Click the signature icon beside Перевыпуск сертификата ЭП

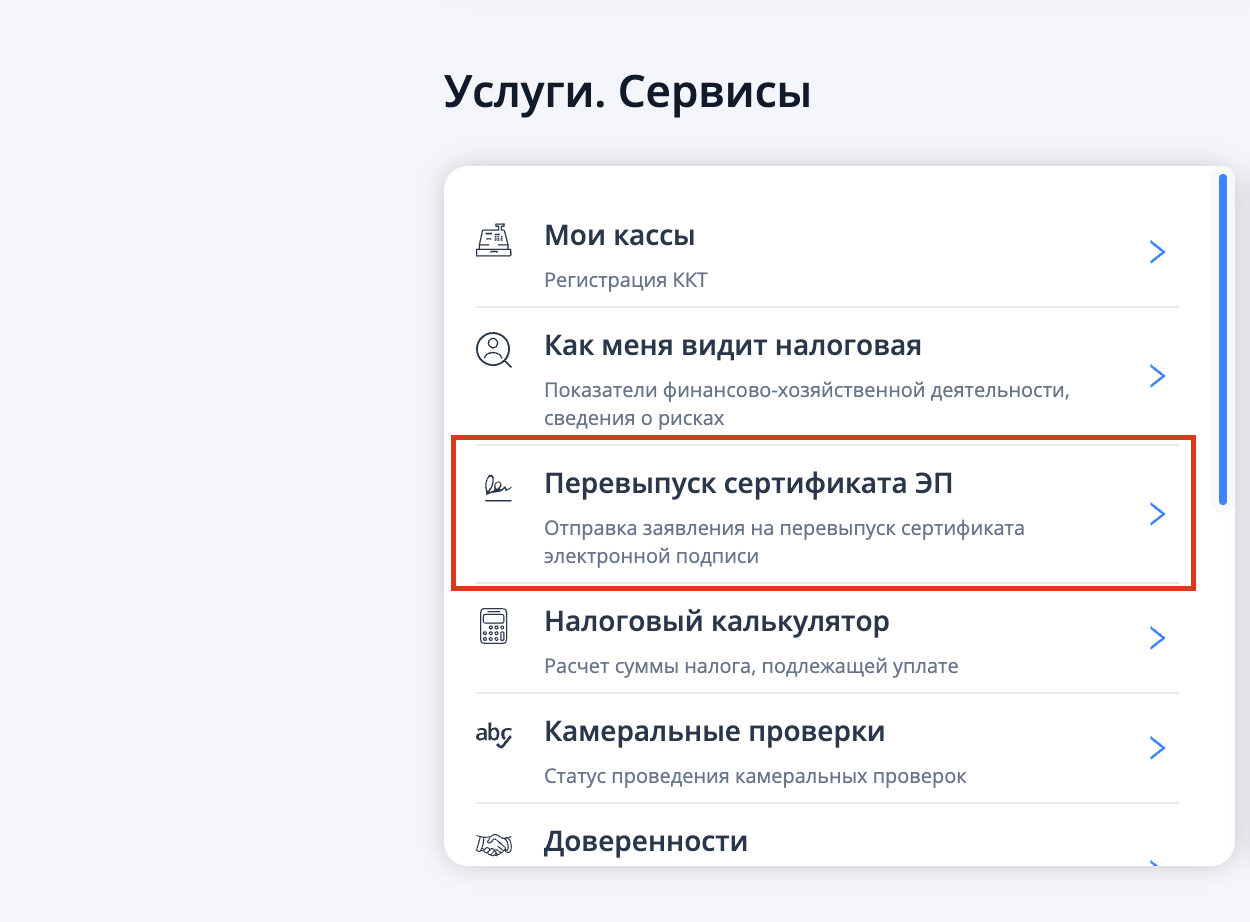[x=497, y=488]
